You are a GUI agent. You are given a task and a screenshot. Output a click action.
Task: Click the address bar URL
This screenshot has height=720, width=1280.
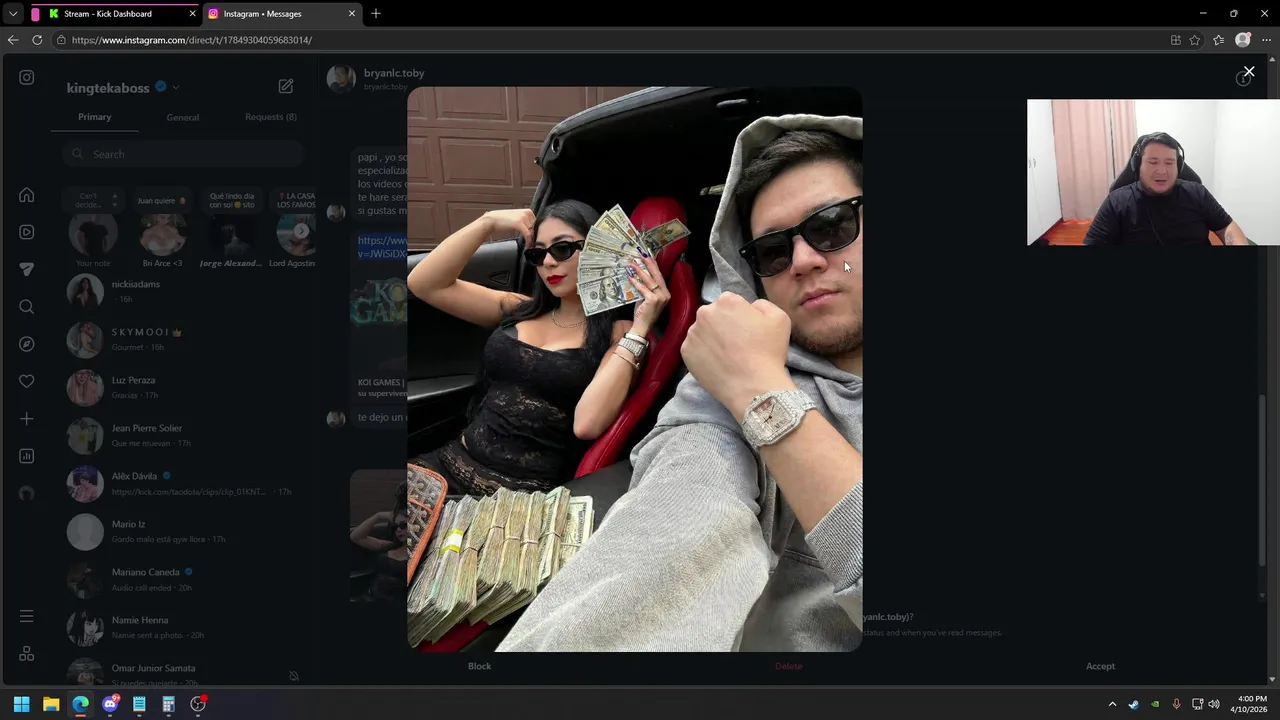click(x=192, y=40)
